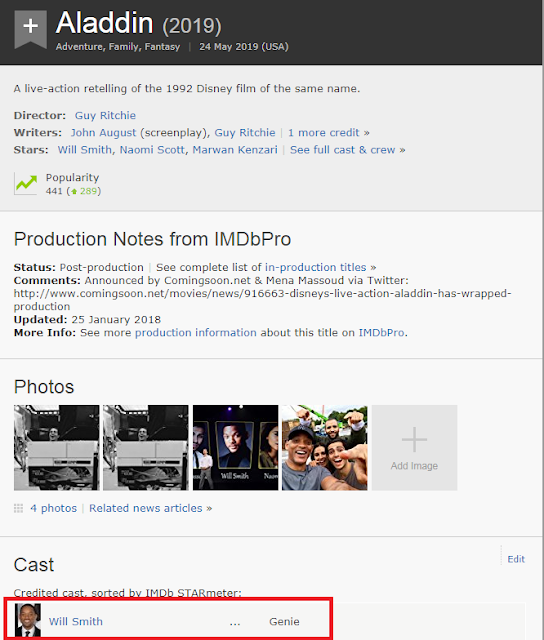The image size is (544, 640).
Task: Click the 24 May 2019 (USA) release date
Action: coord(244,47)
